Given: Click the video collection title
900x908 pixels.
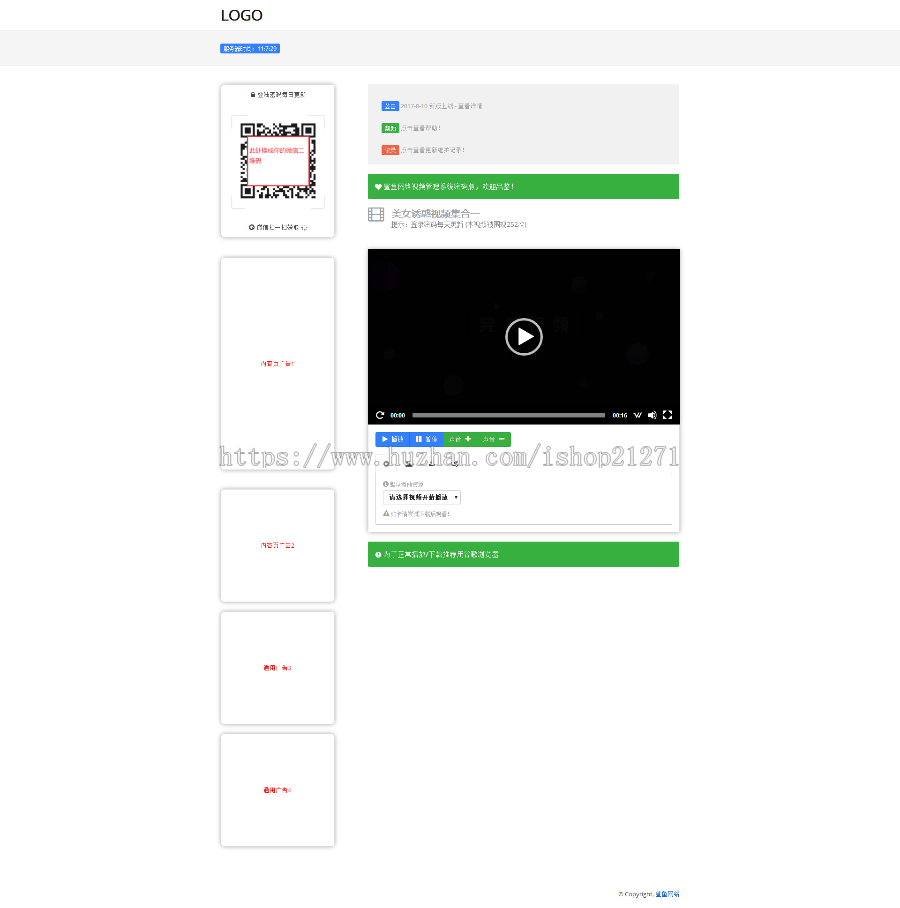Looking at the screenshot, I should click(x=436, y=213).
